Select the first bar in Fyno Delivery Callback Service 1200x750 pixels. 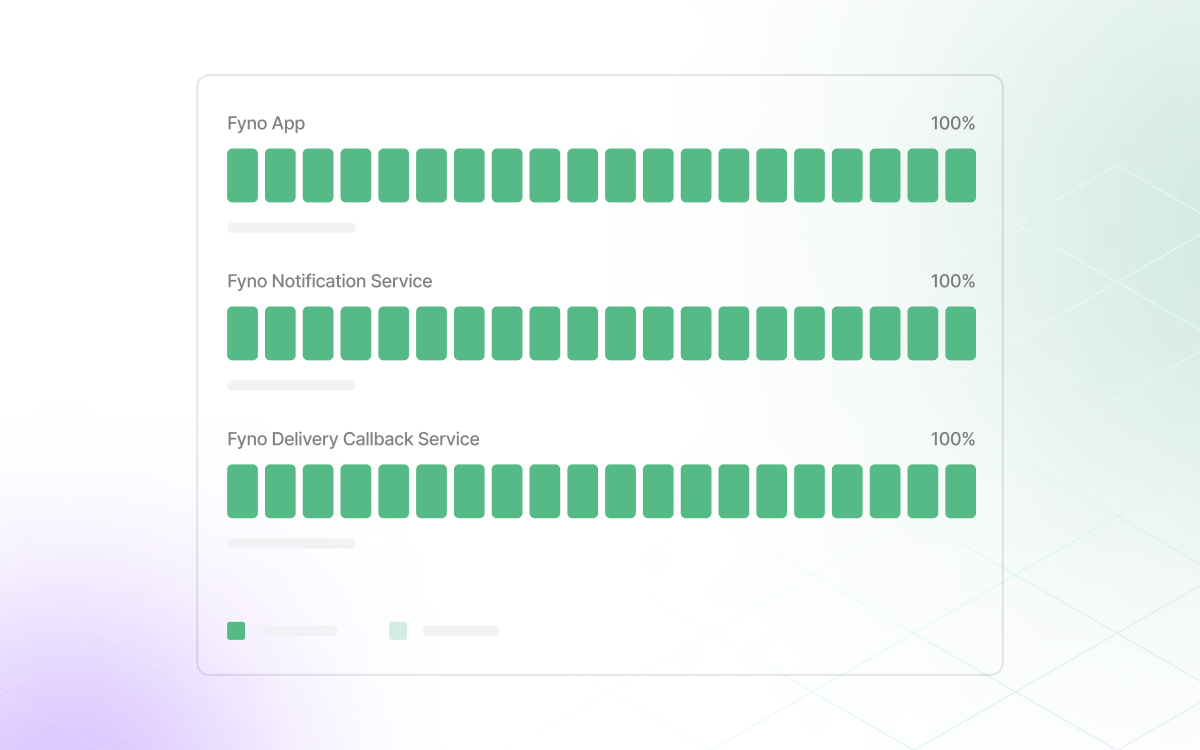[x=242, y=490]
